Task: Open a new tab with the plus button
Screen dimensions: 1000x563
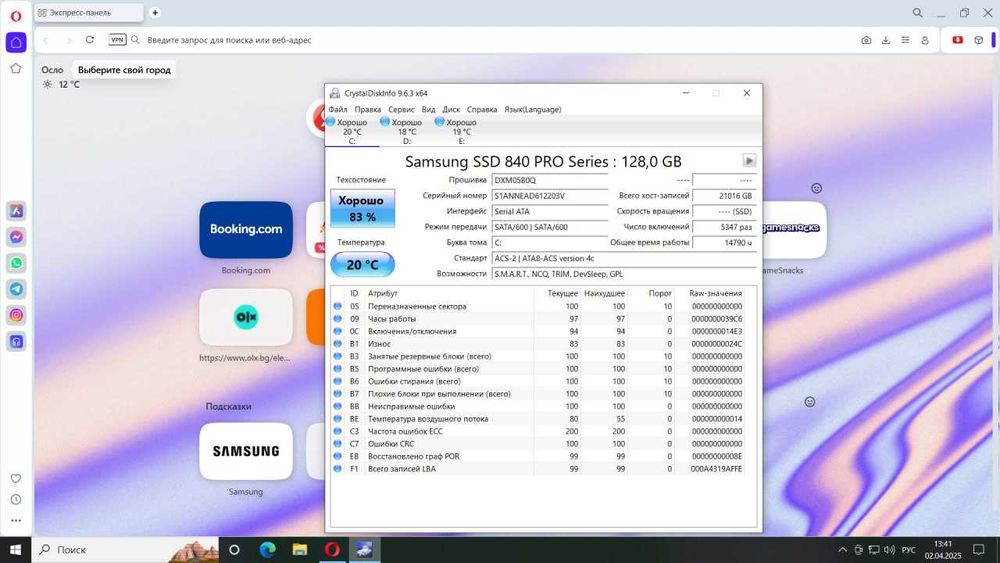Action: (155, 12)
